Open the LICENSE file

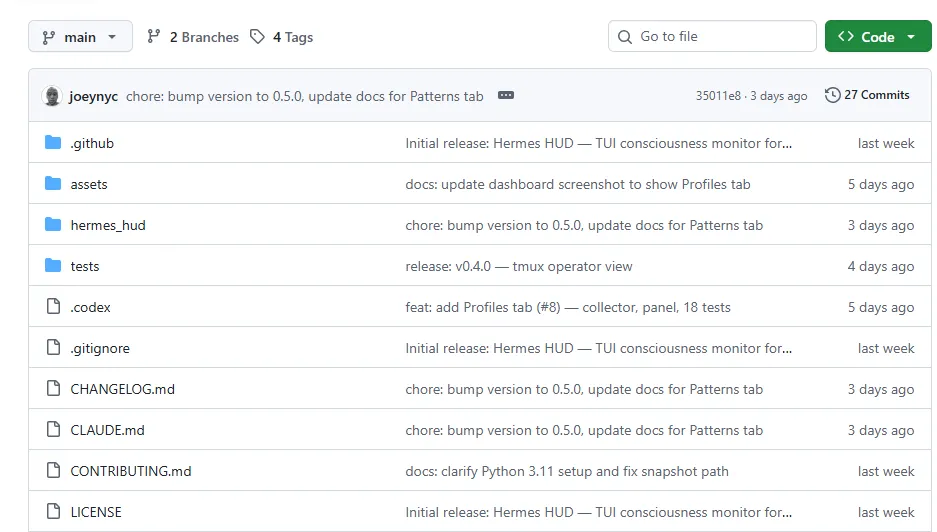click(x=96, y=512)
